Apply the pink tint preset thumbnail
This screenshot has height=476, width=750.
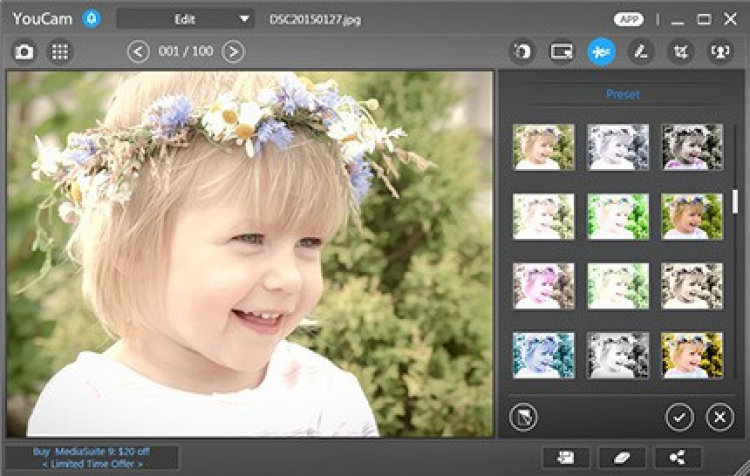tap(543, 286)
